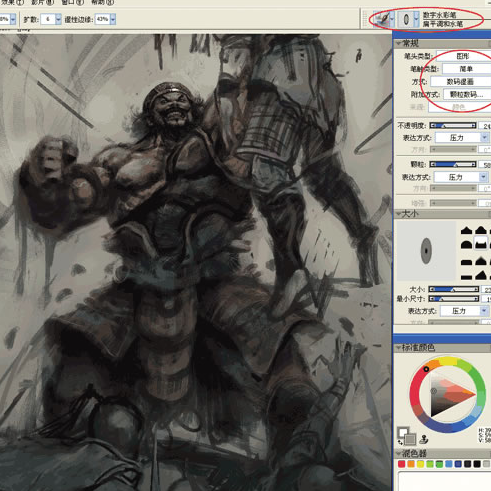Screen dimensions: 491x491
Task: Select the slanted tip profile in bottom row
Action: pyautogui.click(x=480, y=275)
